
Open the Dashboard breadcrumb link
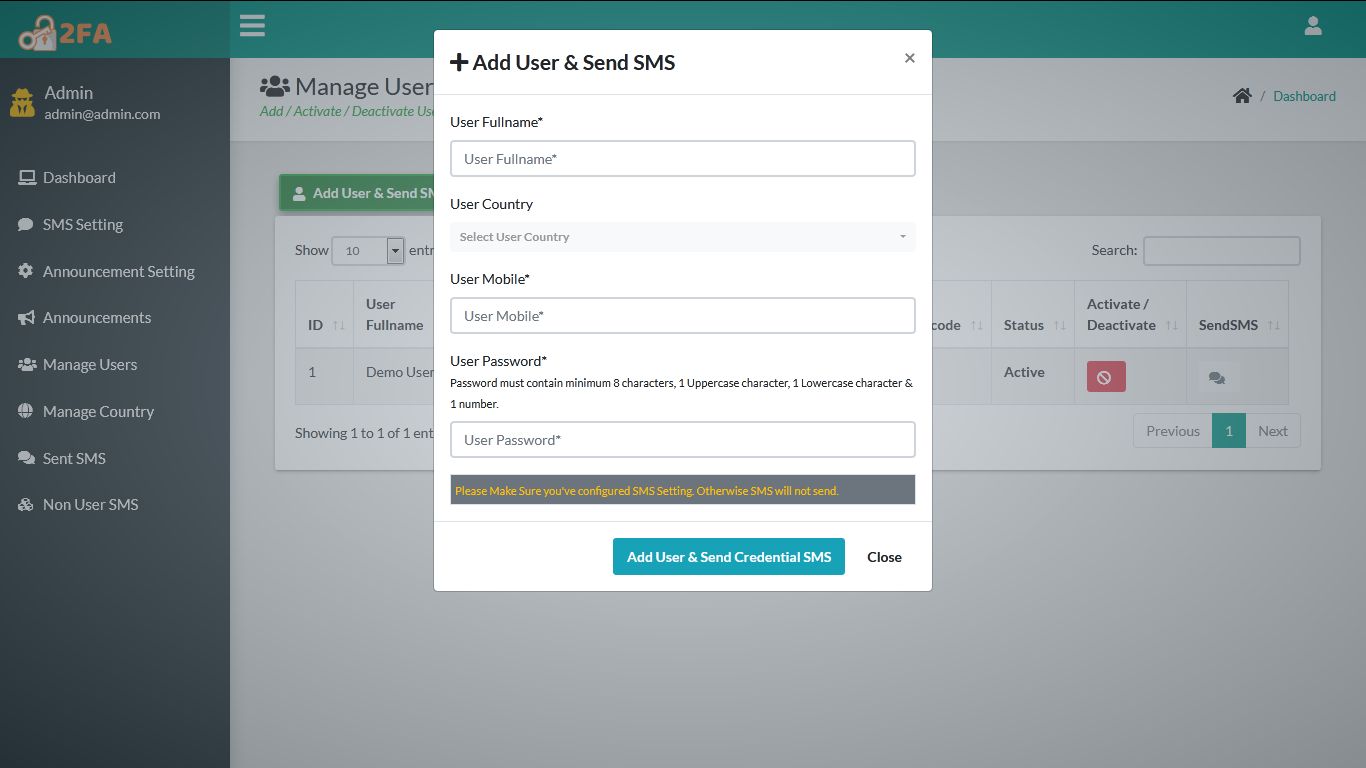pos(1304,96)
